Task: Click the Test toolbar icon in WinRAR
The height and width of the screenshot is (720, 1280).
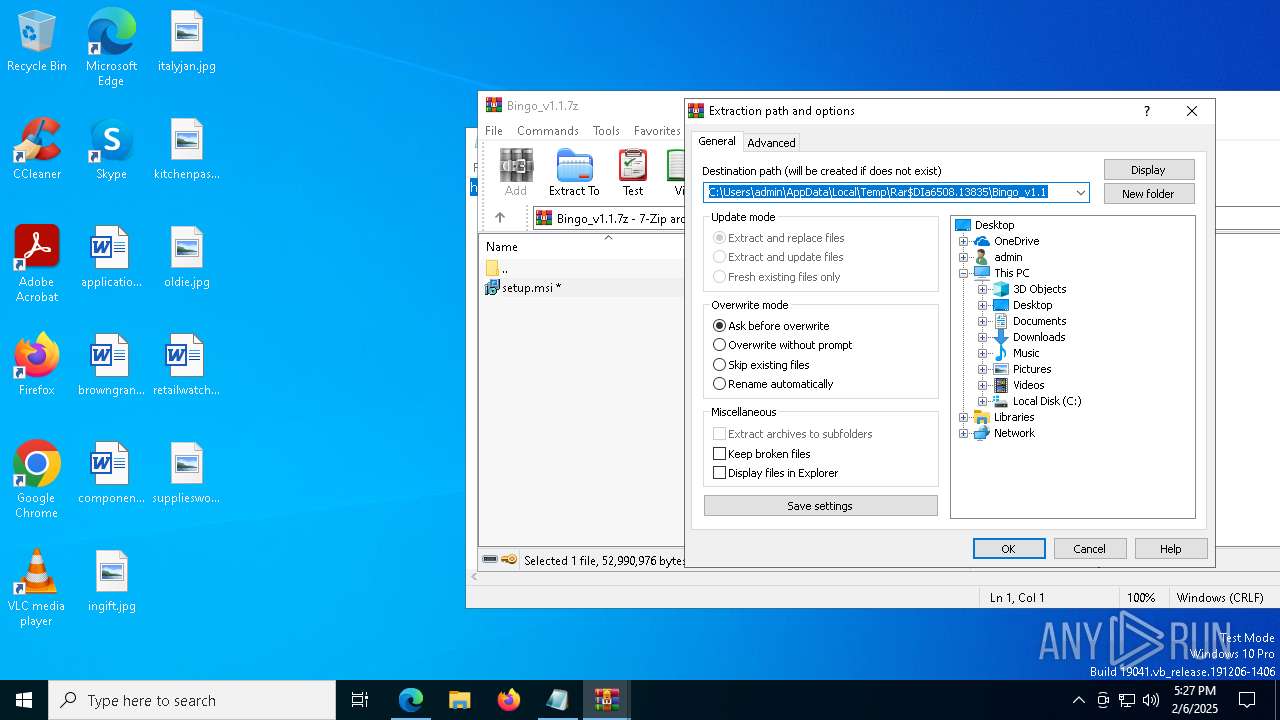Action: pos(633,172)
